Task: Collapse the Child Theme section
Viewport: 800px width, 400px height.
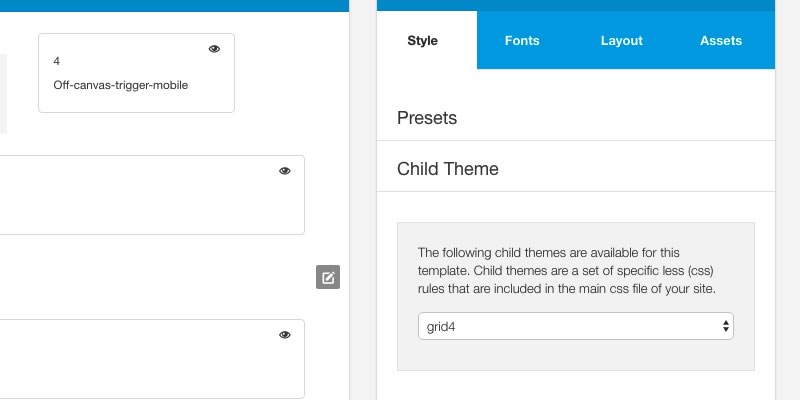Action: point(448,169)
